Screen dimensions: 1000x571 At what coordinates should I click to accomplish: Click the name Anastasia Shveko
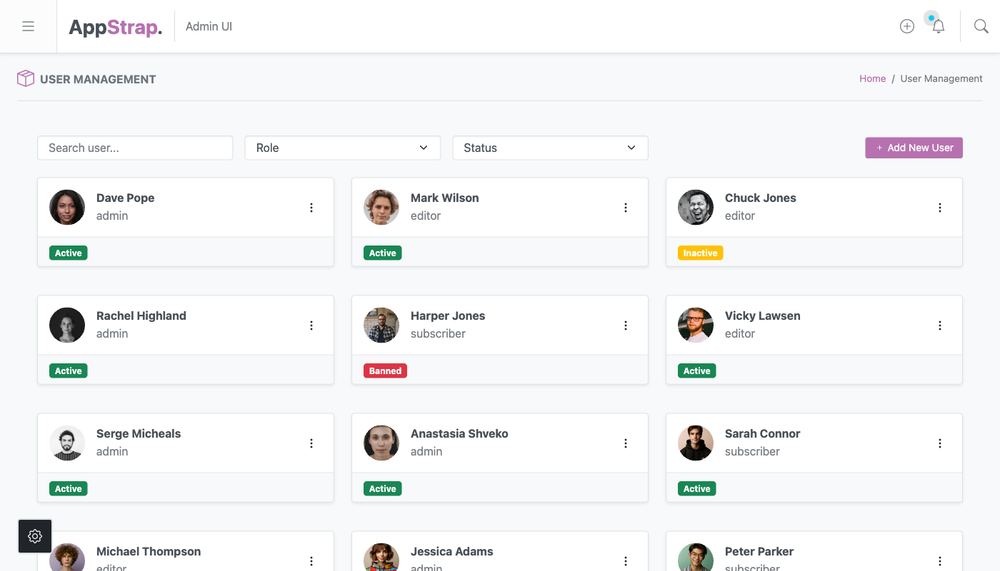459,434
